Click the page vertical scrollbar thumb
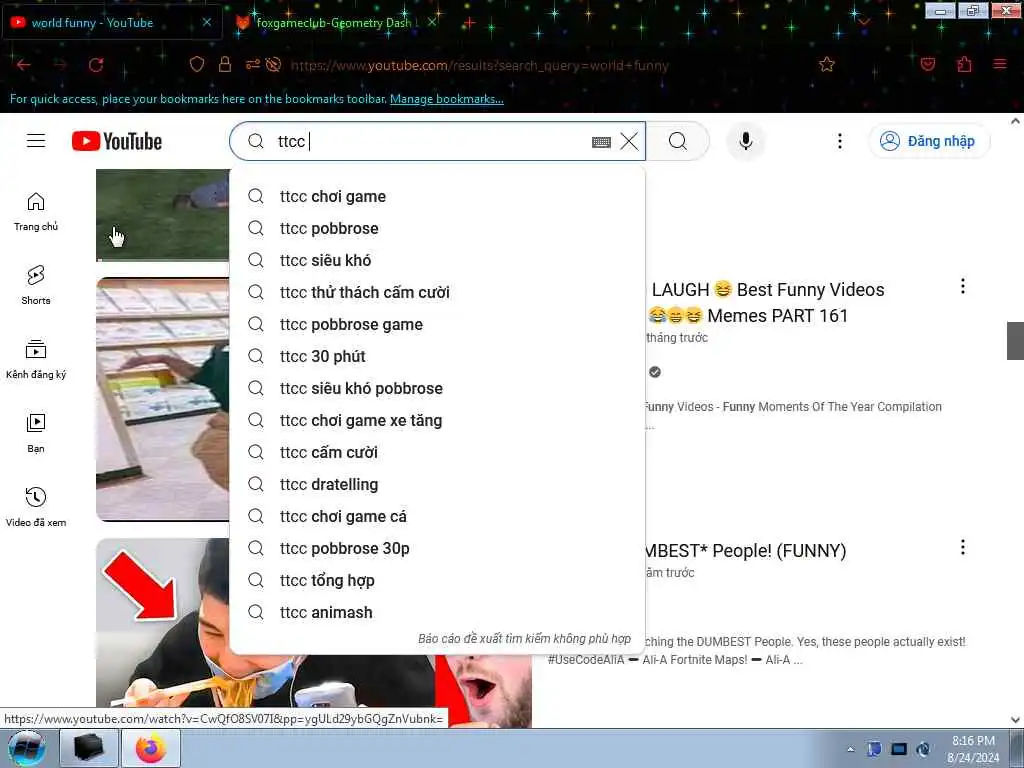Screen dimensions: 1024x768 click(1015, 341)
